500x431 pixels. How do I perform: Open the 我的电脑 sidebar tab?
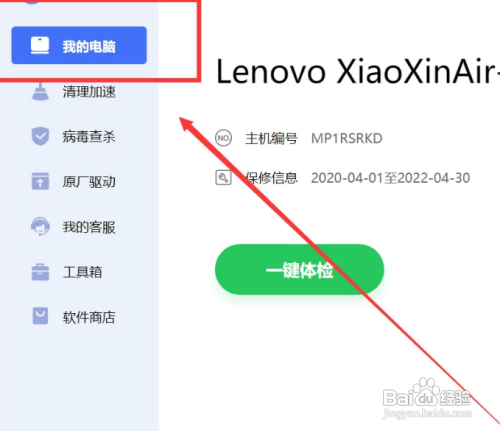[x=79, y=45]
